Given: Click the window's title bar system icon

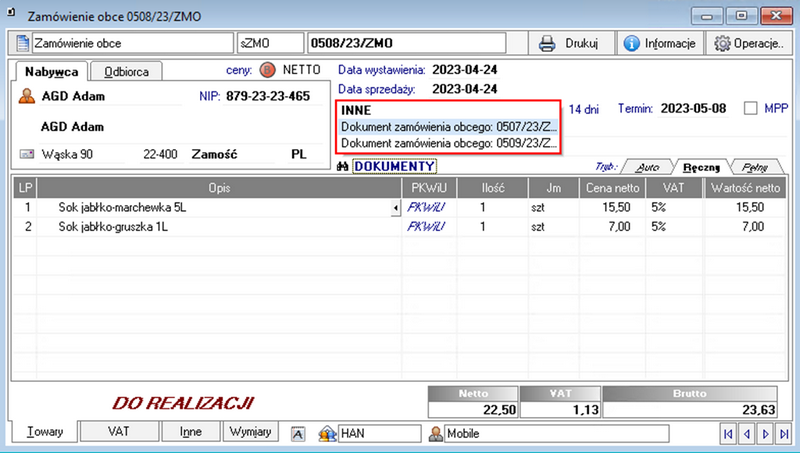Looking at the screenshot, I should pyautogui.click(x=12, y=12).
